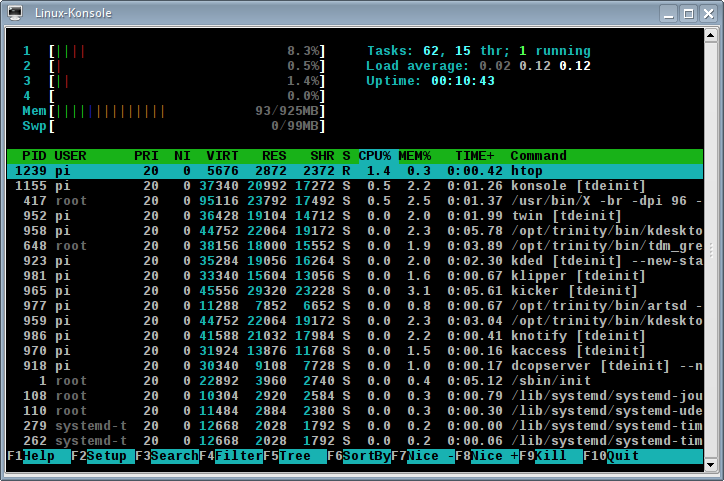Screen dimensions: 724x481
Task: Click the PRI column header
Action: pyautogui.click(x=146, y=156)
